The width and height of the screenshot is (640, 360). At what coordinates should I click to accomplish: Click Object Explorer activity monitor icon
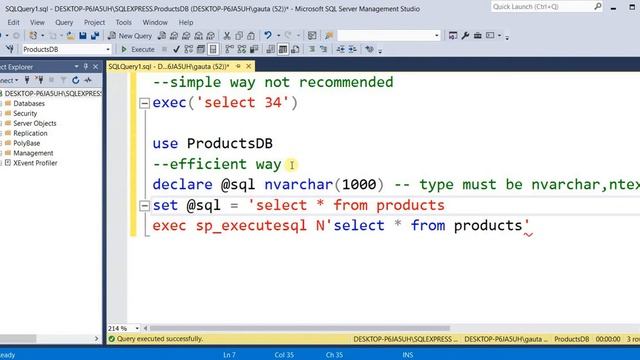pos(88,80)
